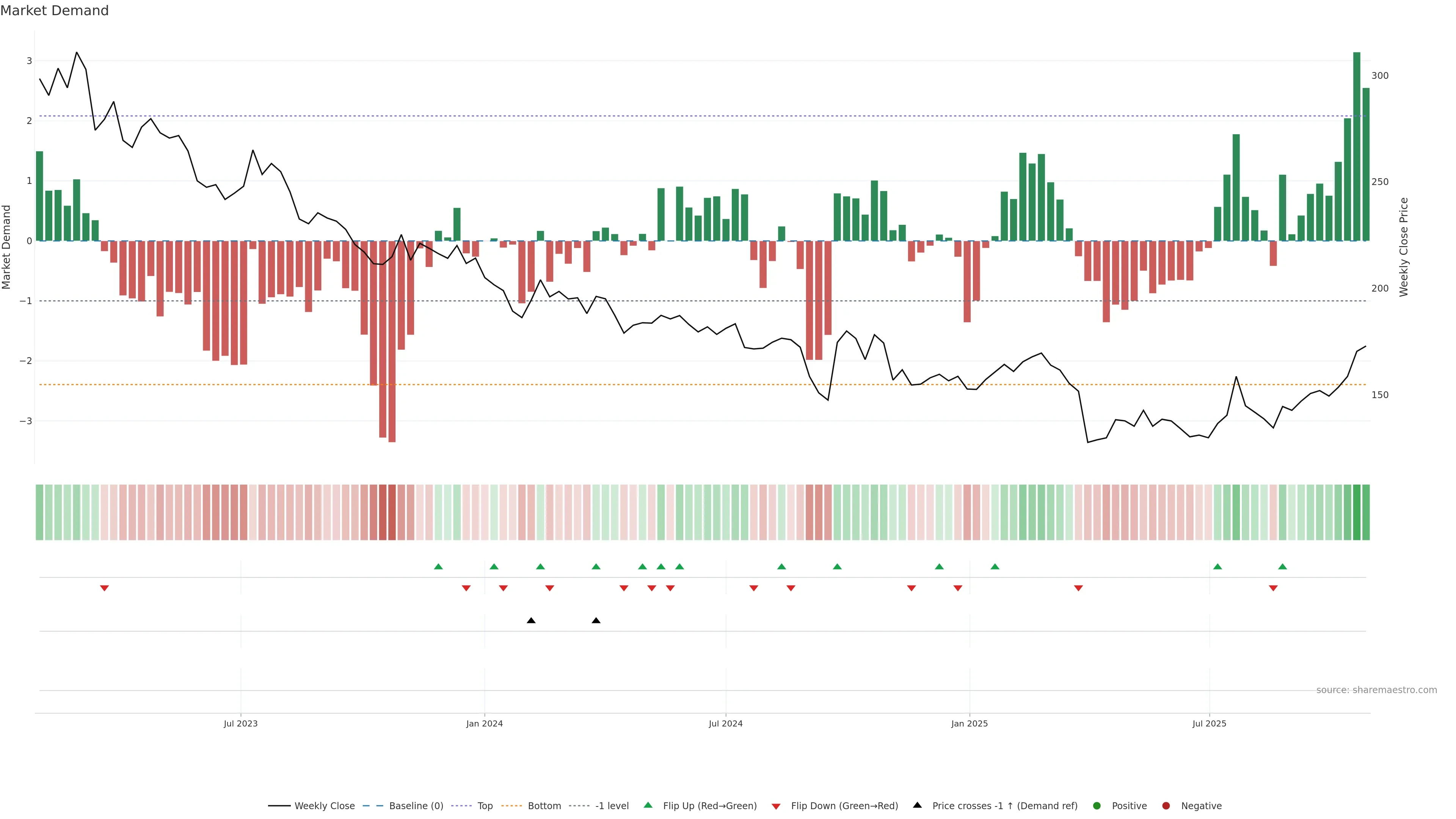Click the second black price-cross triangle marker

coord(596,621)
